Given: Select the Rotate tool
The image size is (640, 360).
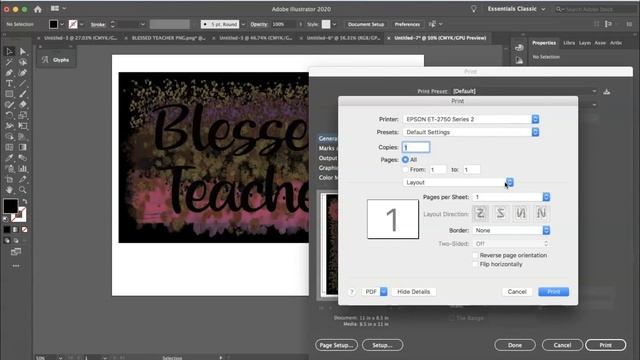Looking at the screenshot, I should pos(9,115).
